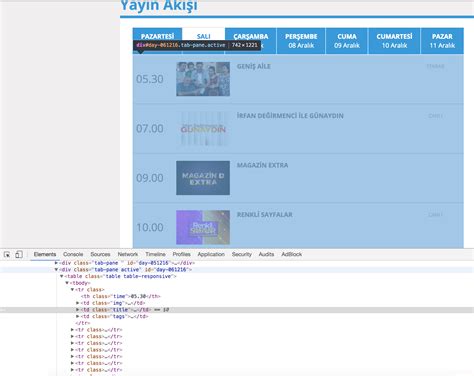Click the 09.00 time cell
This screenshot has height=376, width=474.
[150, 178]
